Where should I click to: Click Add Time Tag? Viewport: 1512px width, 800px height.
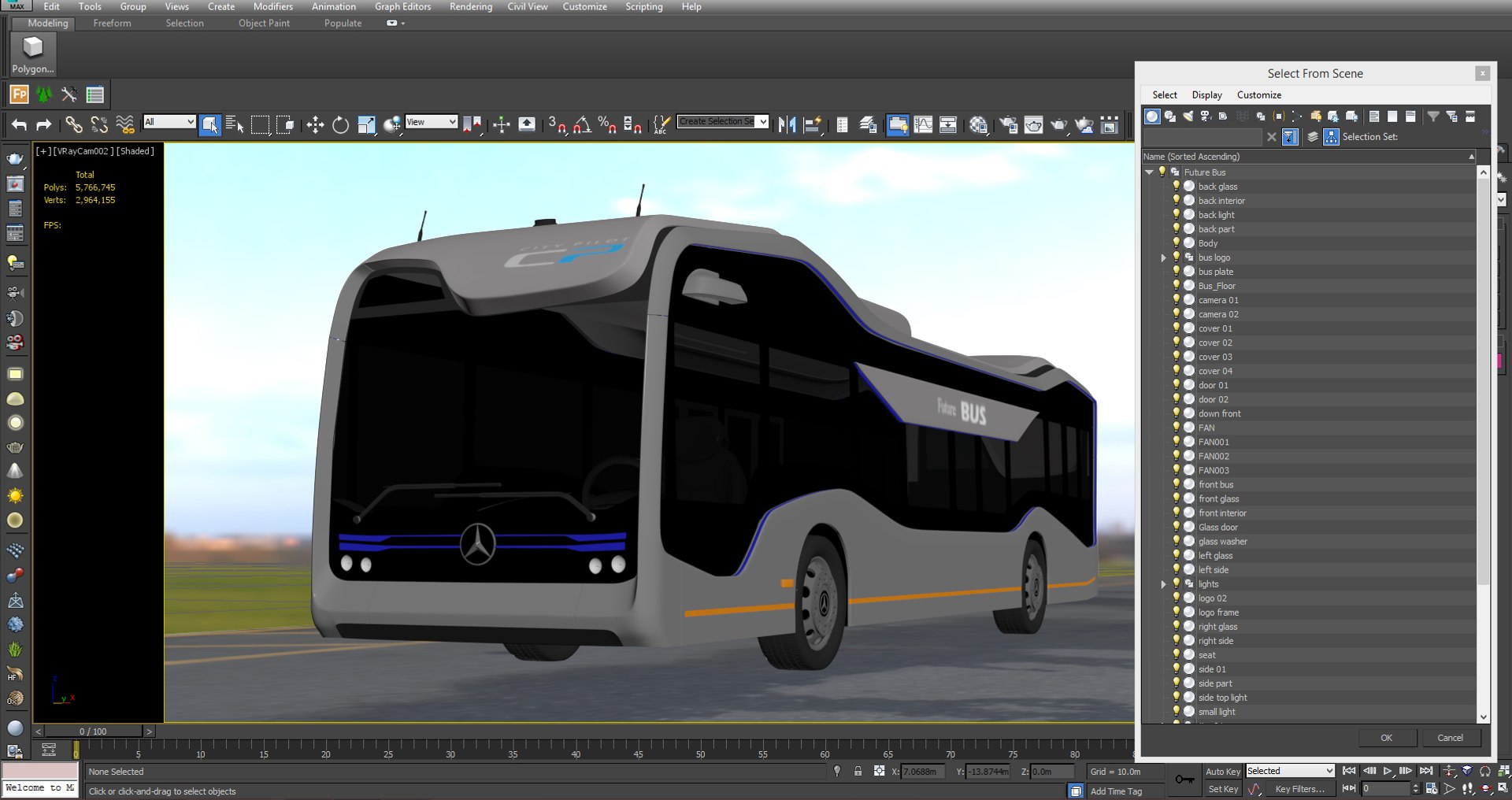coord(1116,791)
